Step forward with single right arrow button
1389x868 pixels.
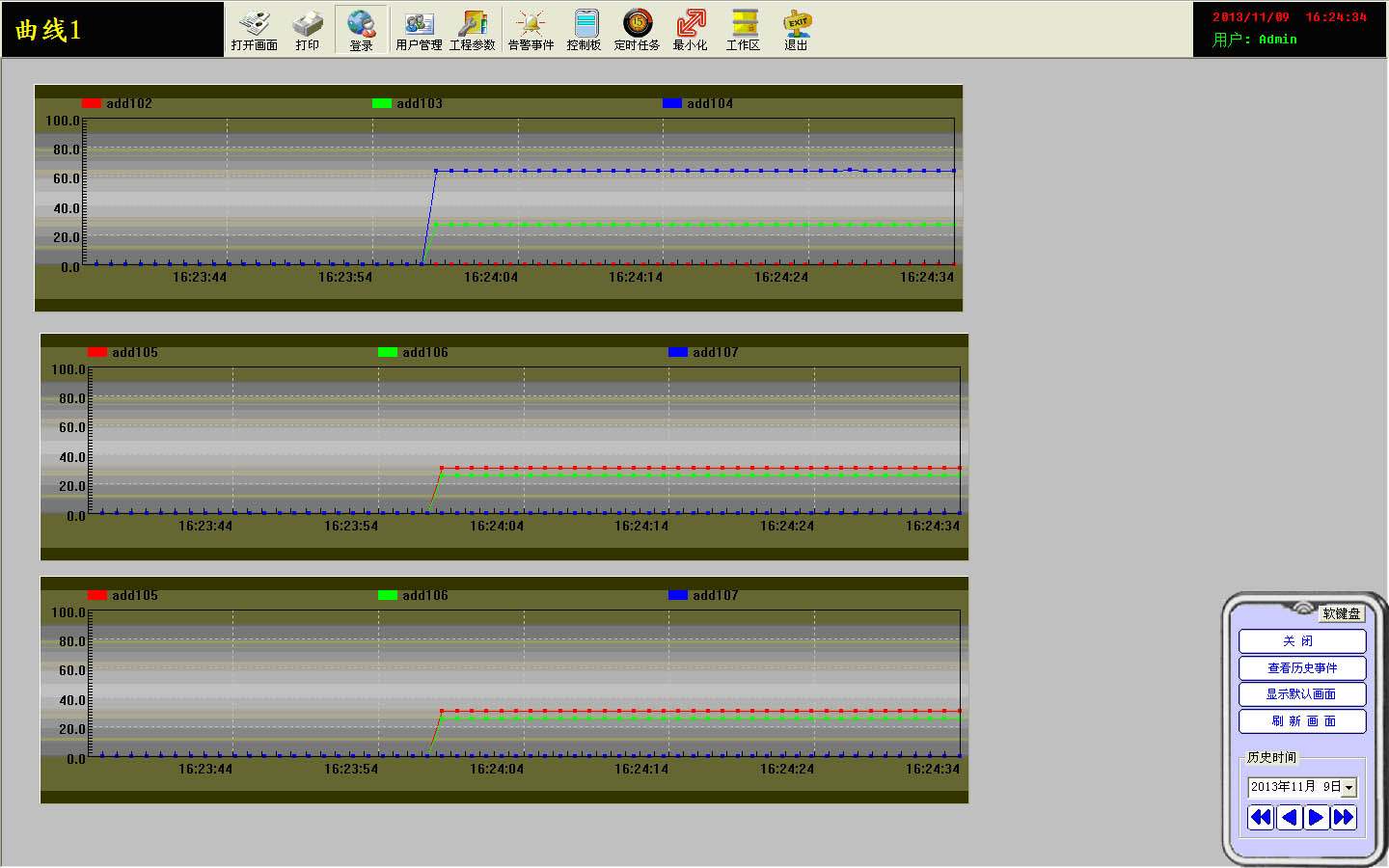click(1316, 818)
